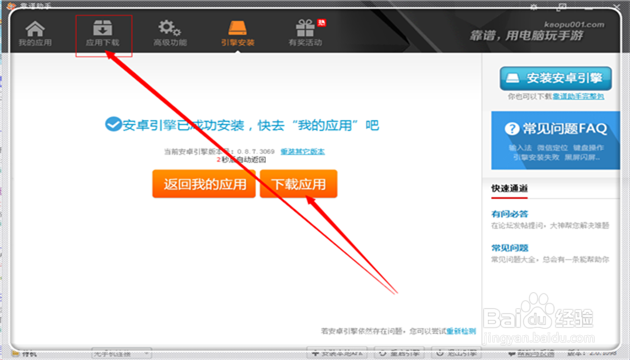Open the 高级功能 gears tab

(170, 34)
